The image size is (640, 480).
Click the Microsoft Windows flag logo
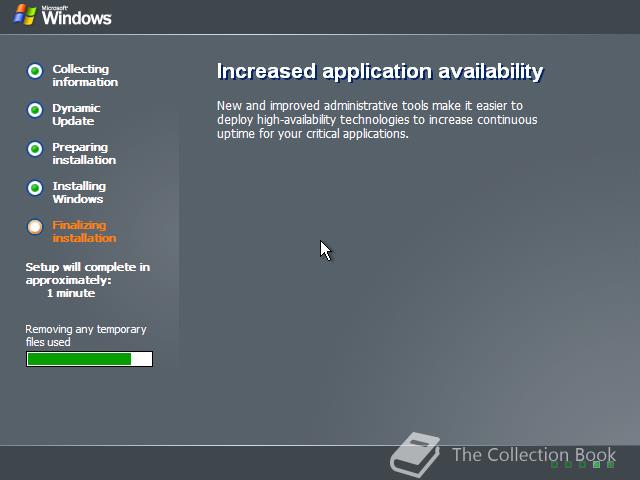coord(25,15)
